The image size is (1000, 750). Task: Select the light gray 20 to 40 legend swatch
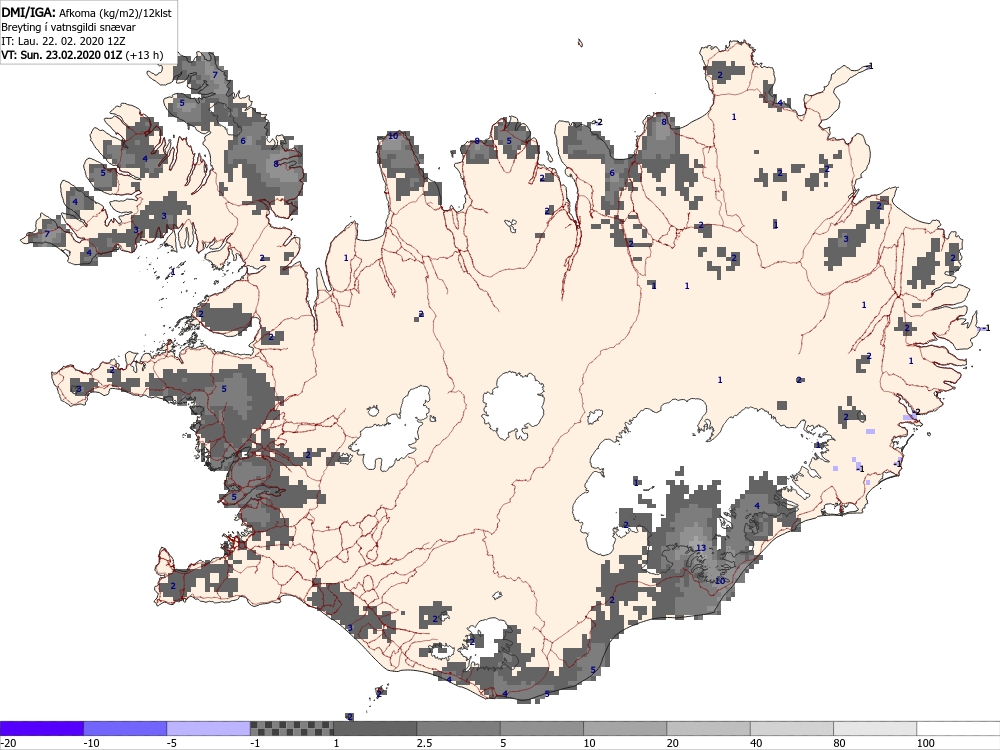[x=709, y=728]
